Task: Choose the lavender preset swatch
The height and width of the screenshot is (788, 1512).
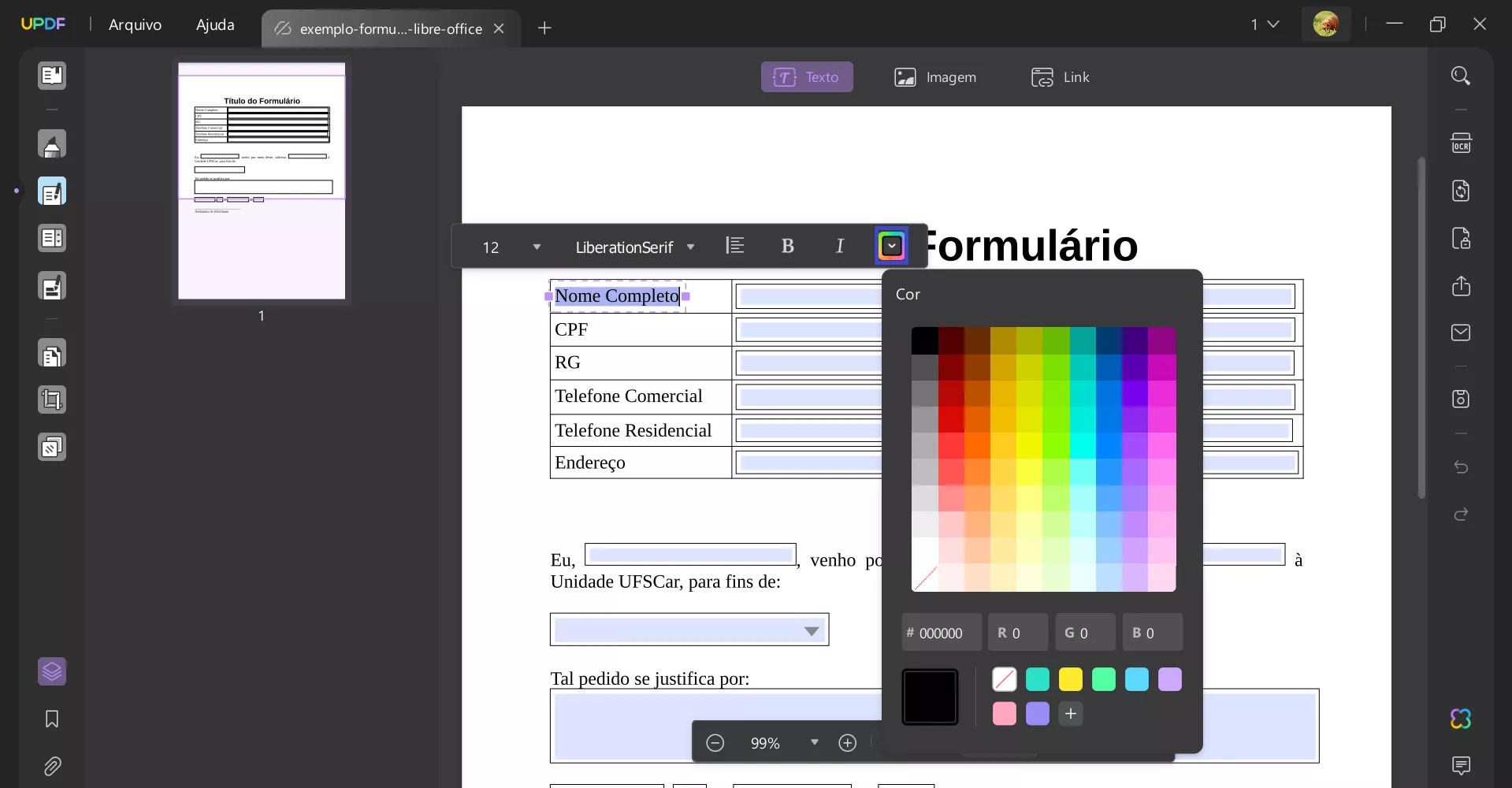Action: click(x=1170, y=679)
